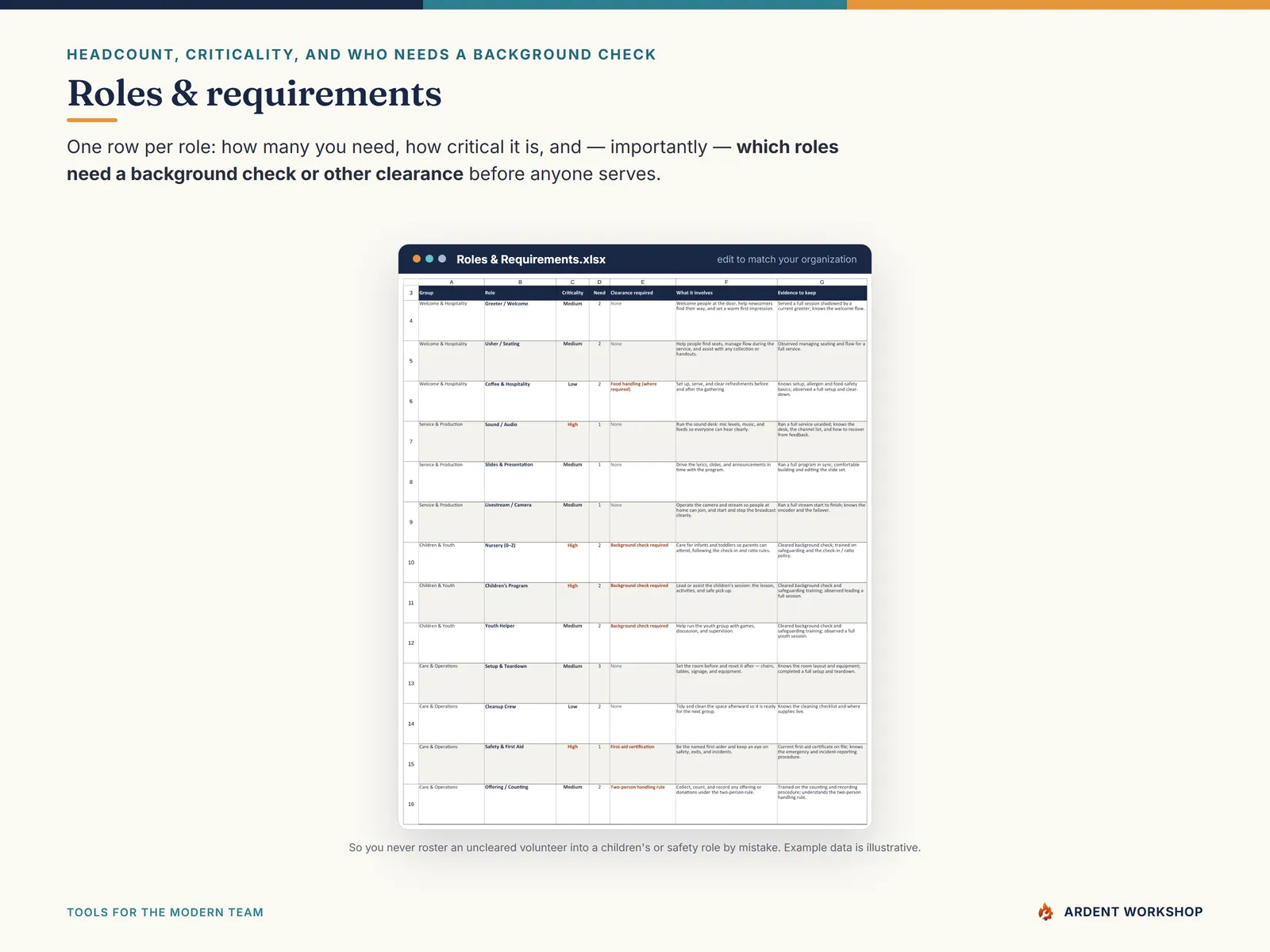This screenshot has width=1270, height=952.
Task: Click the 'What it involves' header cell
Action: point(726,293)
